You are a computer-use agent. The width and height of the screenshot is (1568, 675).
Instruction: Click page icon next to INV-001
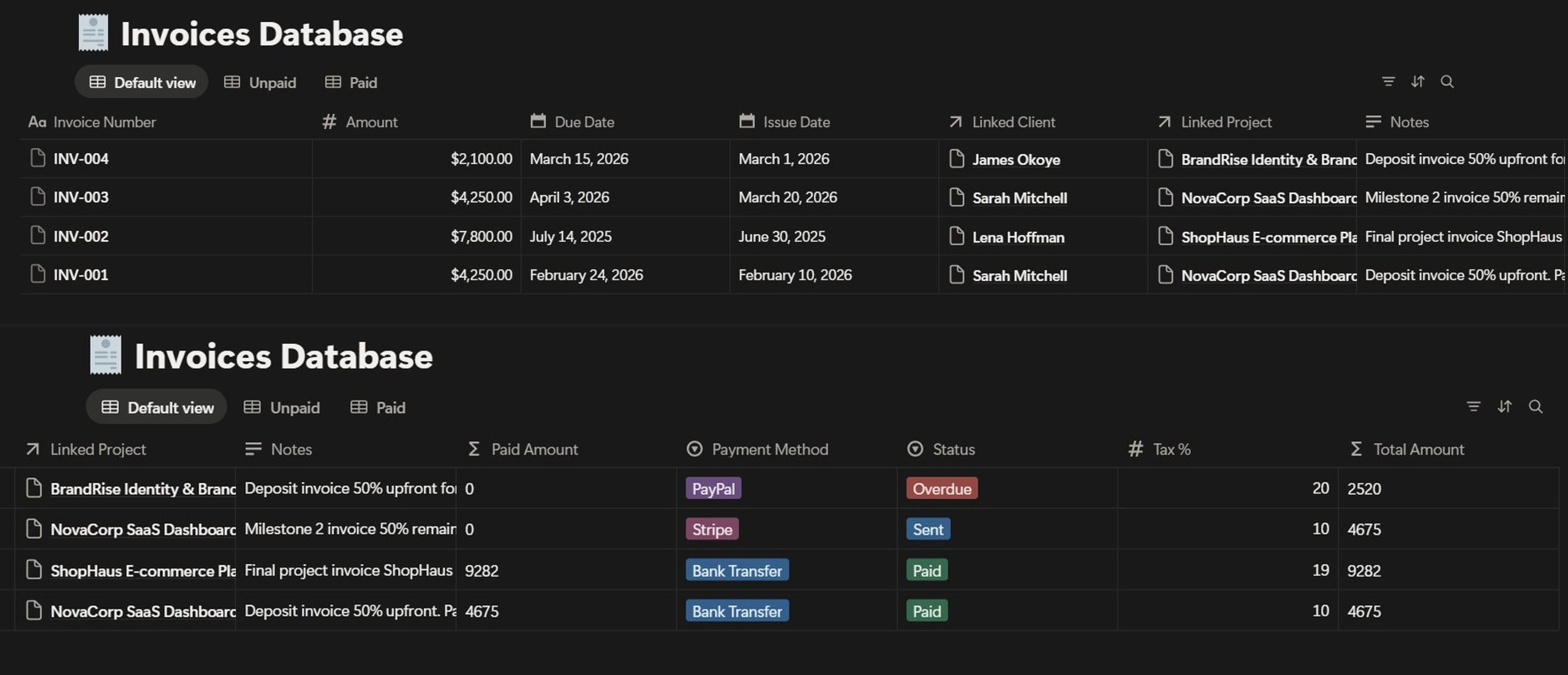tap(37, 274)
